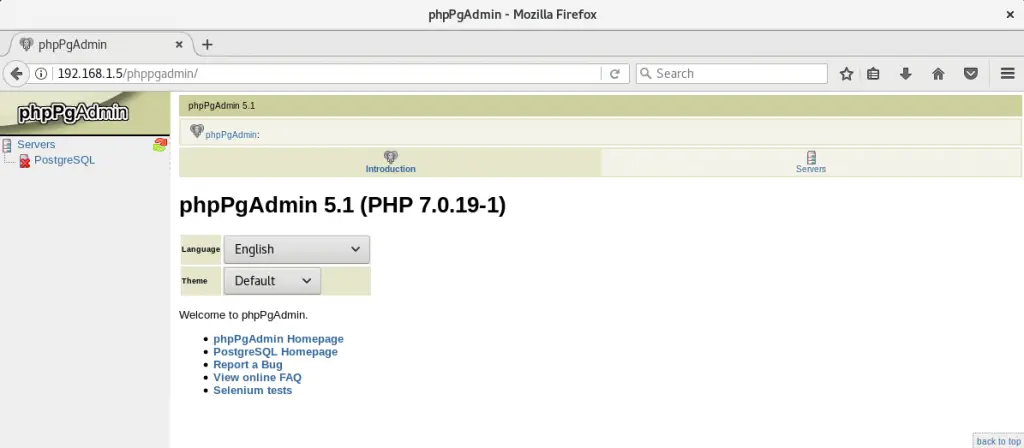This screenshot has width=1024, height=448.
Task: Click the elephant icon above Introduction tab
Action: (391, 157)
